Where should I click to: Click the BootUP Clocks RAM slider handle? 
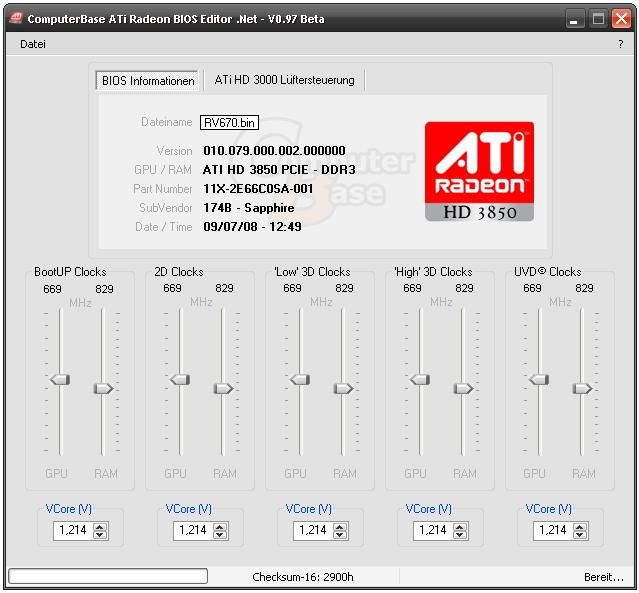104,388
